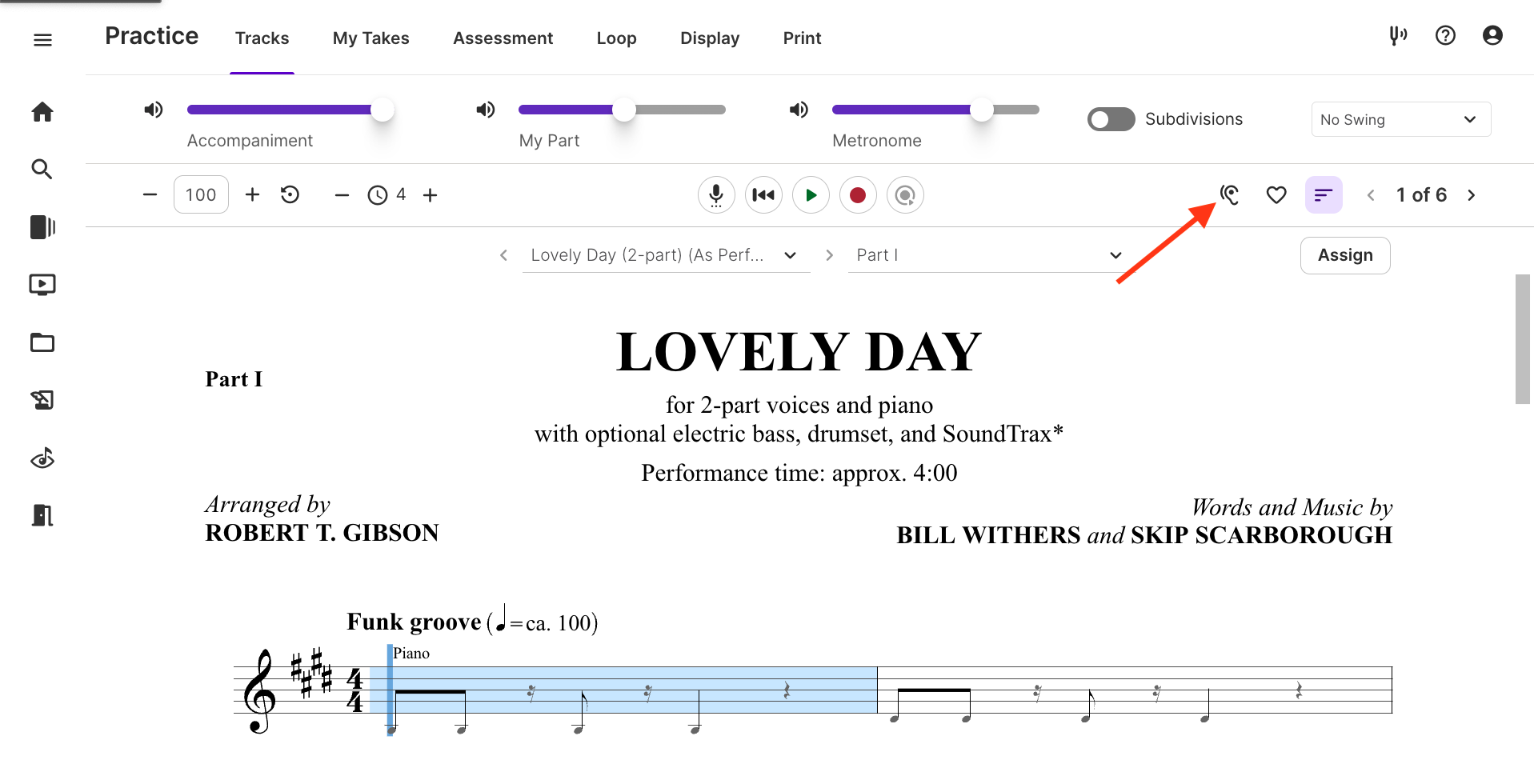Toggle the Subdivisions switch

pyautogui.click(x=1111, y=119)
